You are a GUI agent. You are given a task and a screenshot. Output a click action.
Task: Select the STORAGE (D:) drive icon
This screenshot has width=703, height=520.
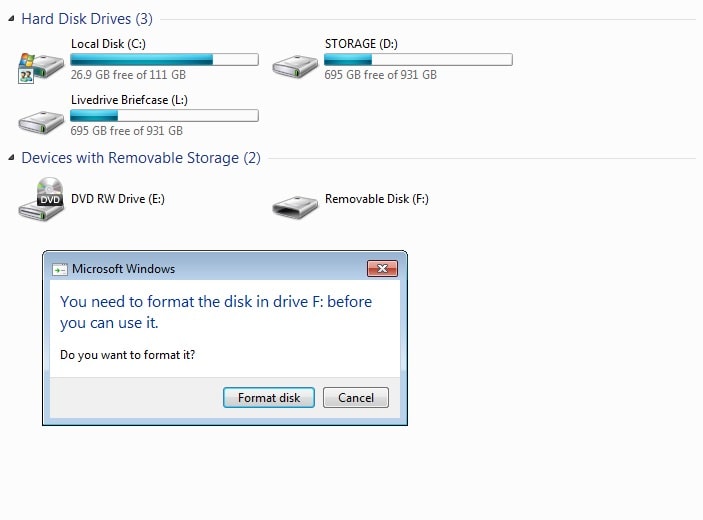pos(295,66)
